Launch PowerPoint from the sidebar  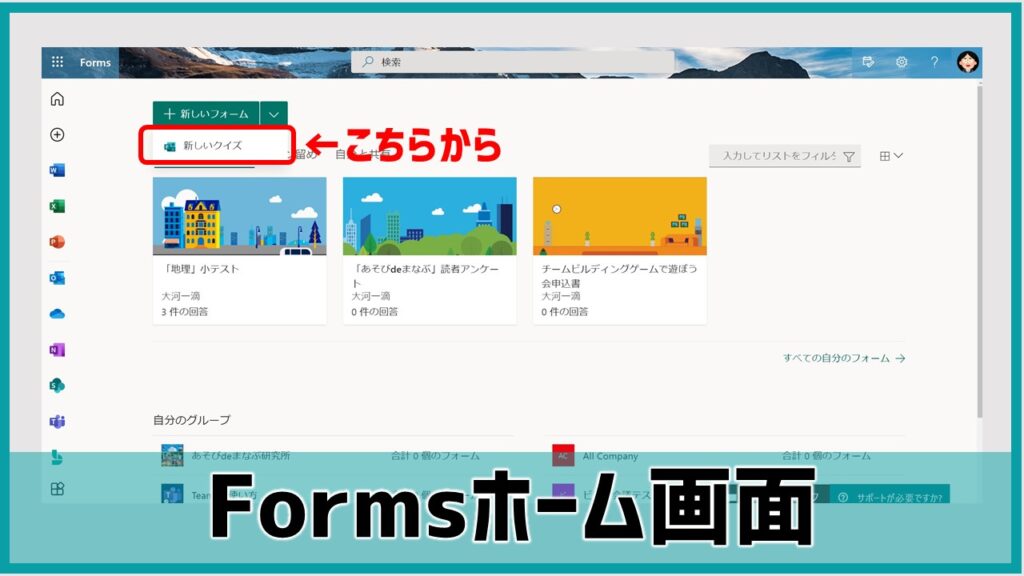click(x=57, y=242)
